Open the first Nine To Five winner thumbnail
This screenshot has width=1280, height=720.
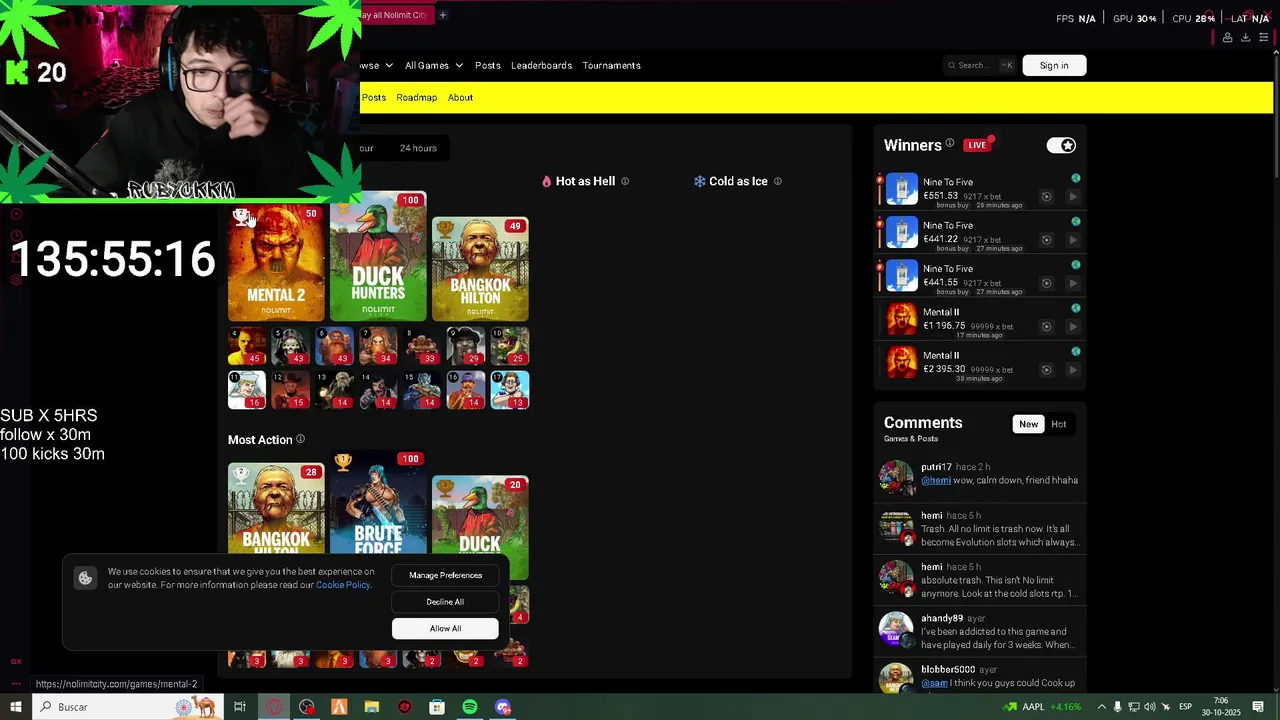(x=901, y=189)
